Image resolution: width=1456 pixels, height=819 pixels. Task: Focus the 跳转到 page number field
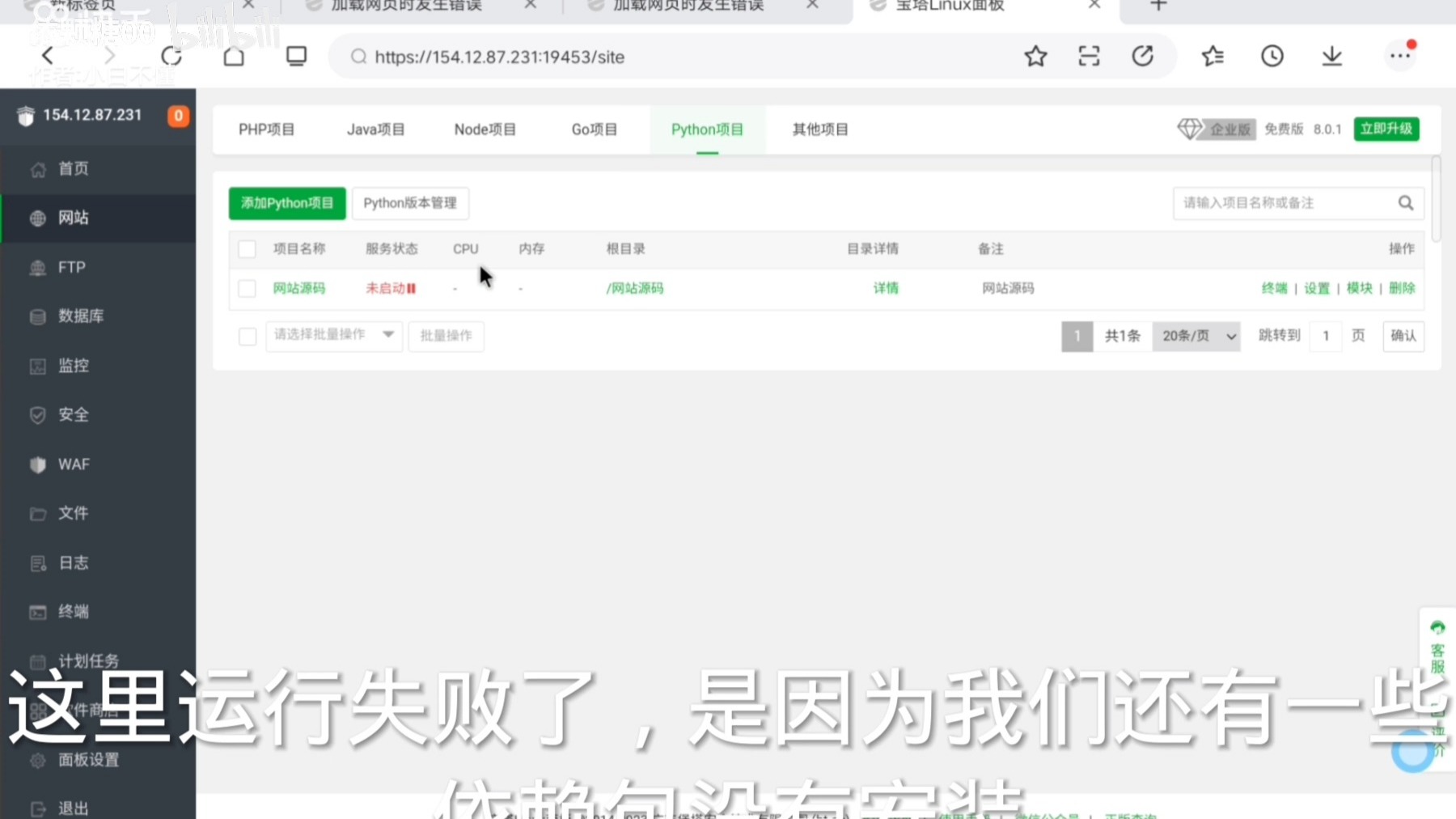(x=1326, y=336)
